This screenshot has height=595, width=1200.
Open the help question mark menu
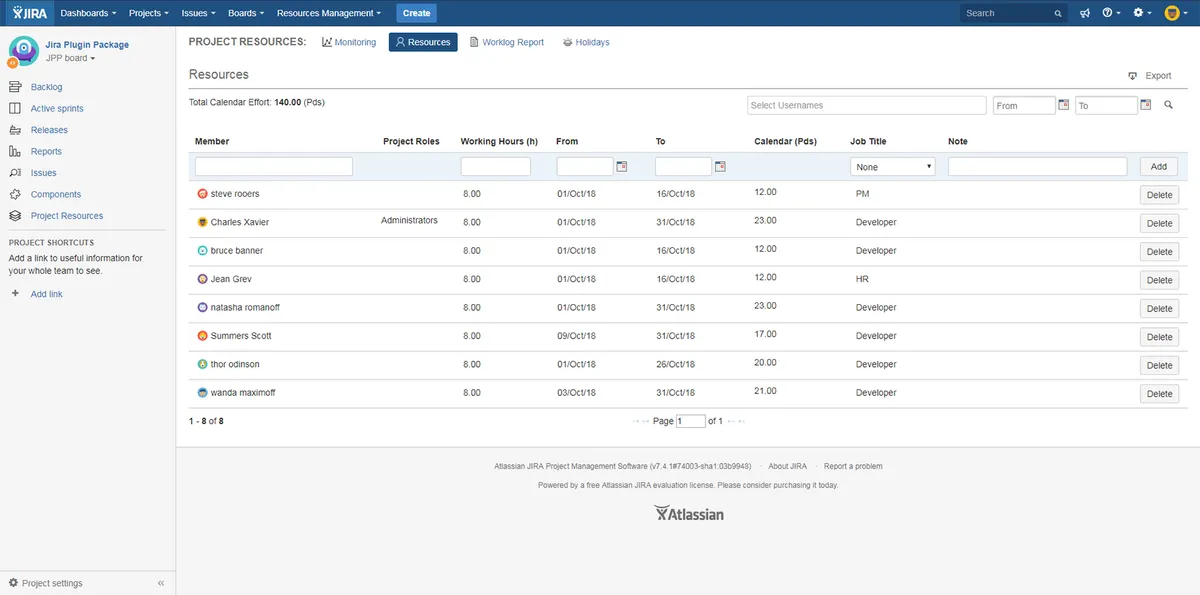1111,13
